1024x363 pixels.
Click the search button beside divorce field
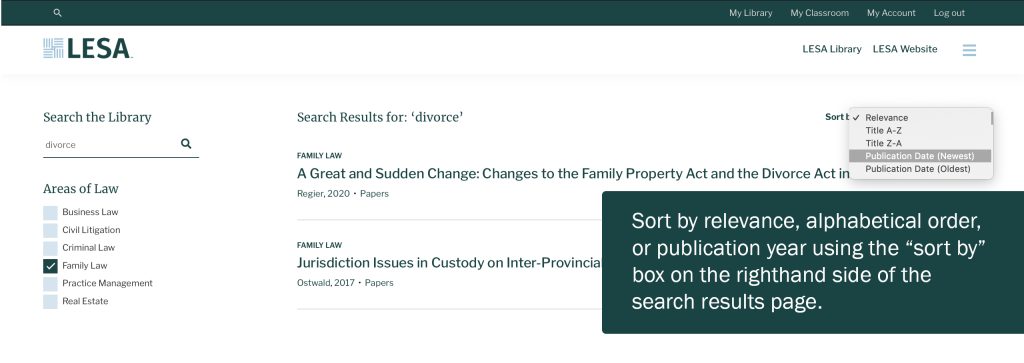click(186, 144)
